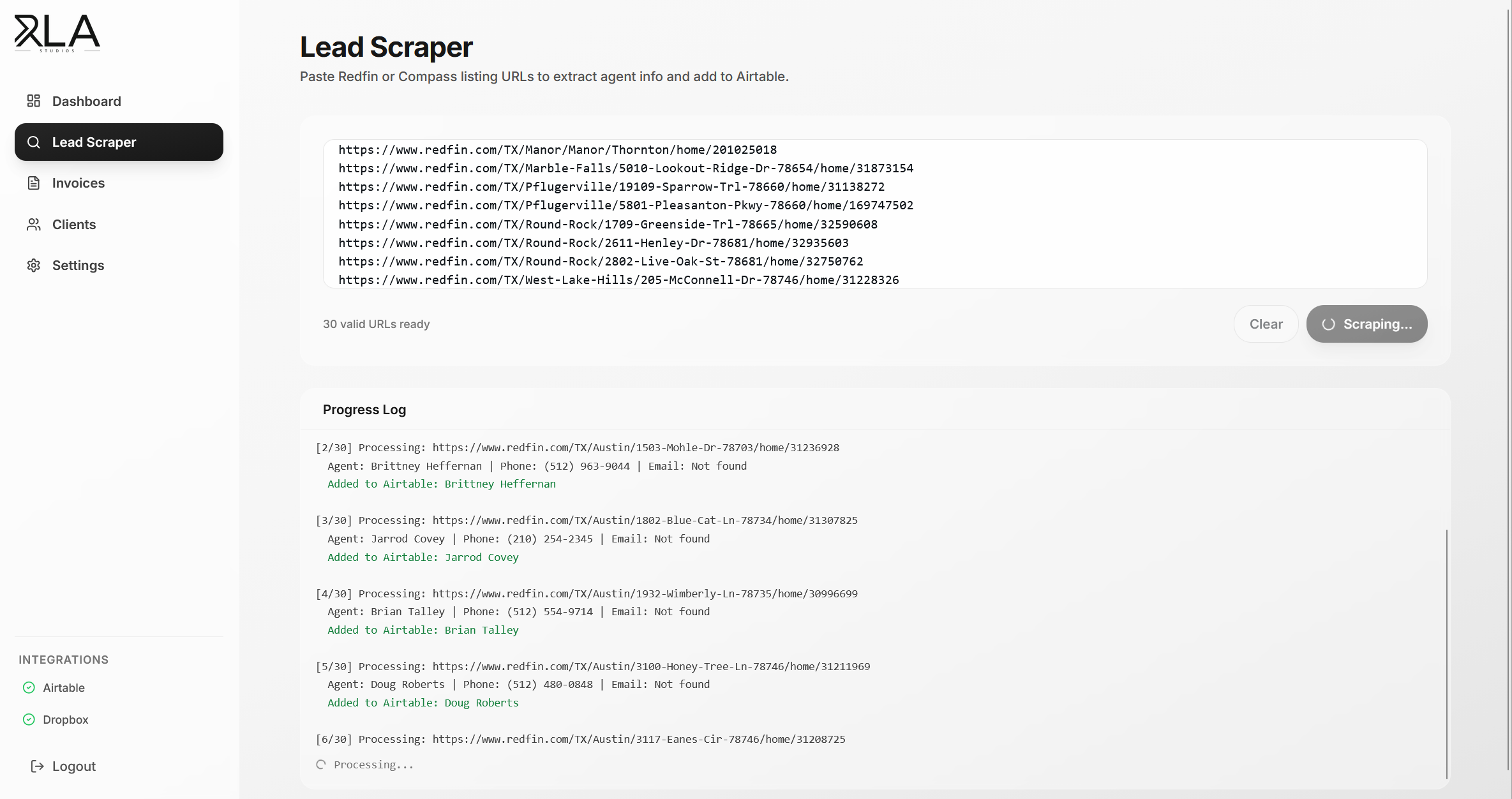Toggle the Dropbox integration status checkmark

click(x=28, y=719)
